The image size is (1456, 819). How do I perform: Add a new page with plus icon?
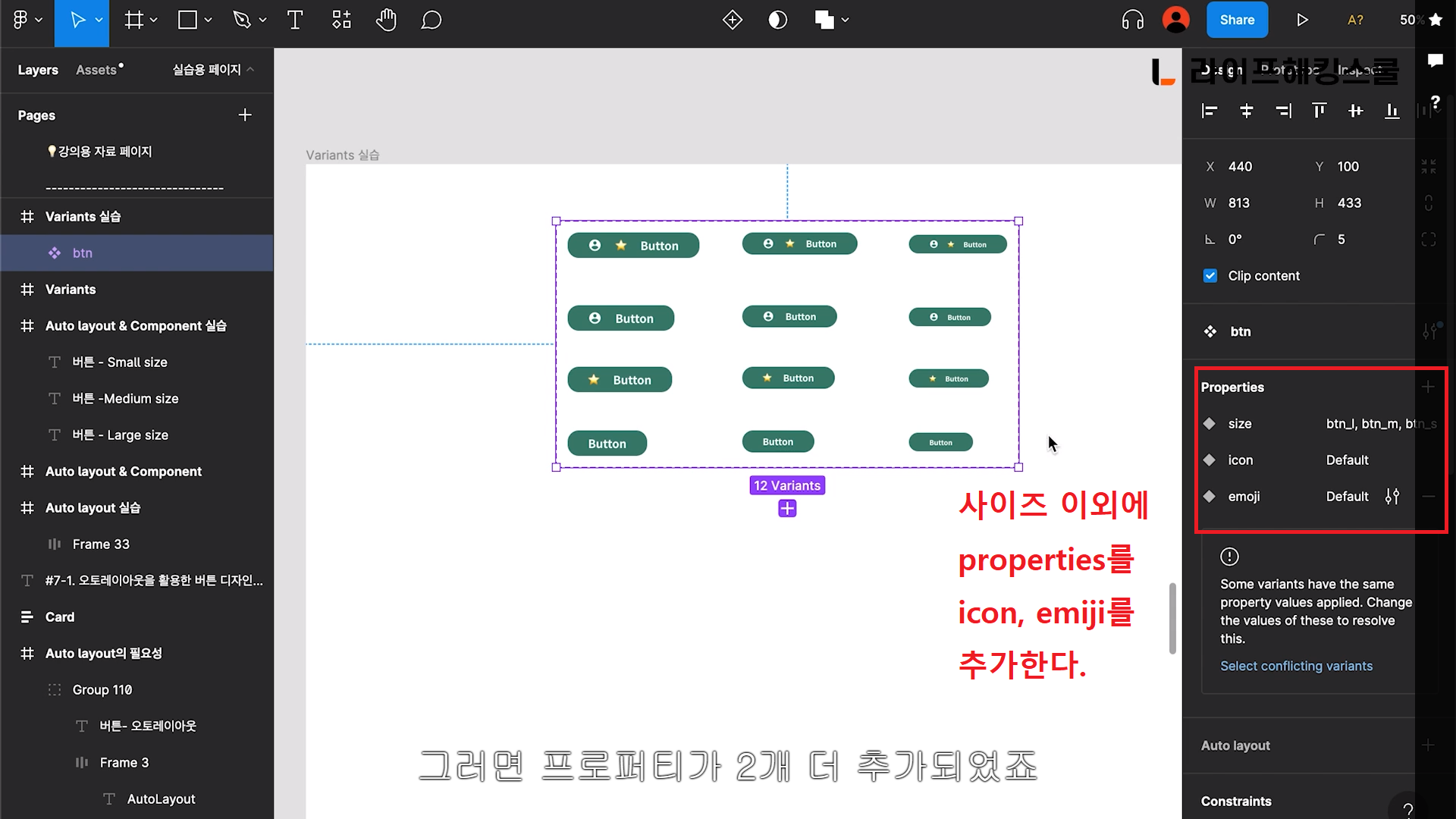244,115
